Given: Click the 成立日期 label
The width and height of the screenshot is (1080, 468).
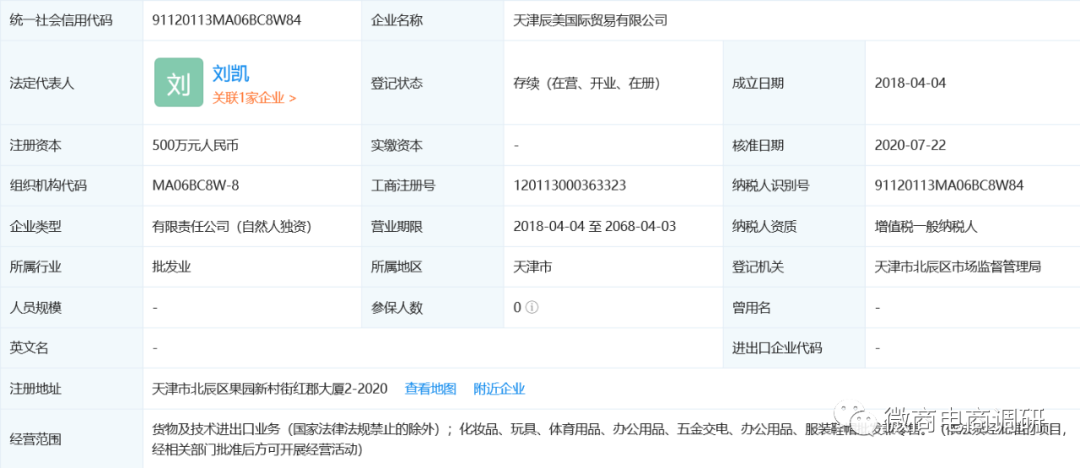Looking at the screenshot, I should coord(758,83).
